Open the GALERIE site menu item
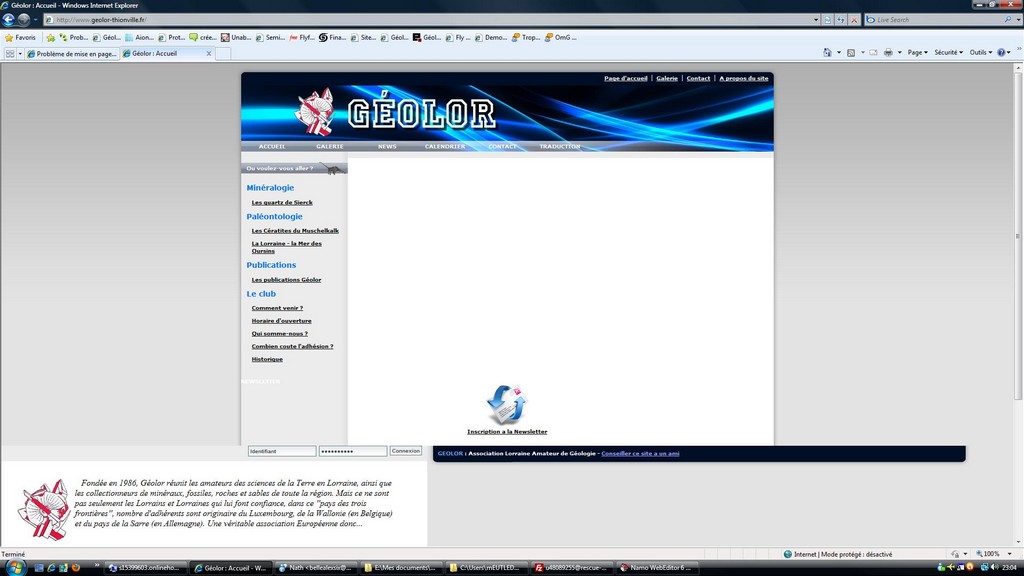The image size is (1024, 576). 330,146
